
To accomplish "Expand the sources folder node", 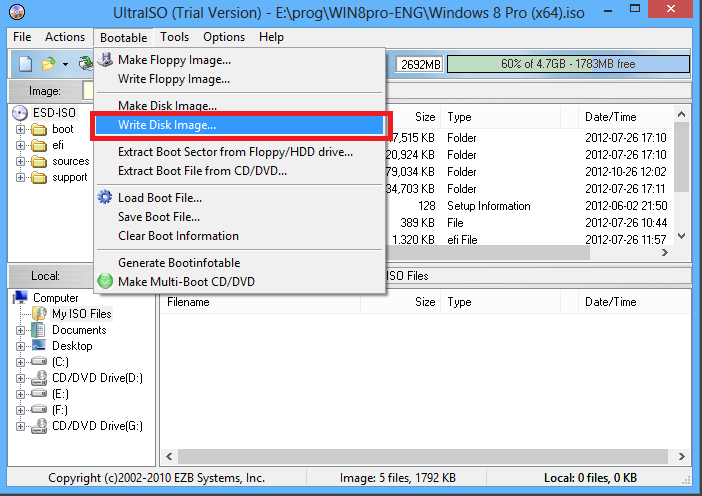I will (x=20, y=162).
